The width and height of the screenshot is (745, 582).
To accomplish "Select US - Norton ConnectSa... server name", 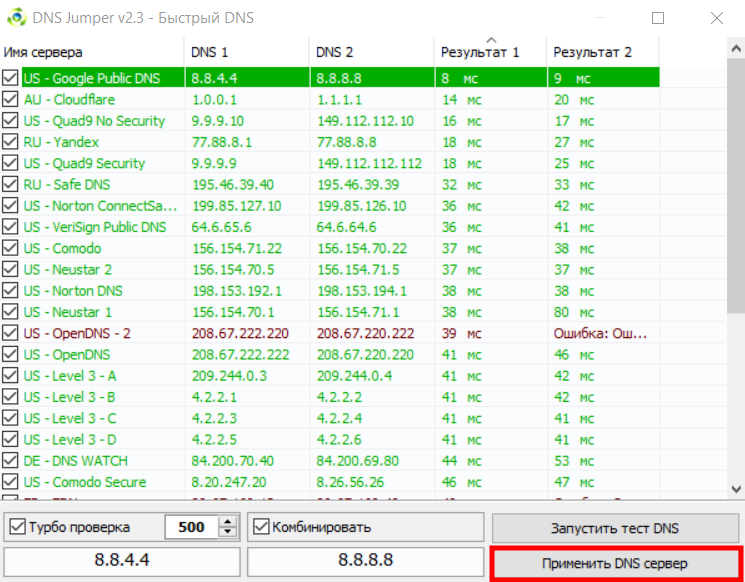I will pos(100,206).
